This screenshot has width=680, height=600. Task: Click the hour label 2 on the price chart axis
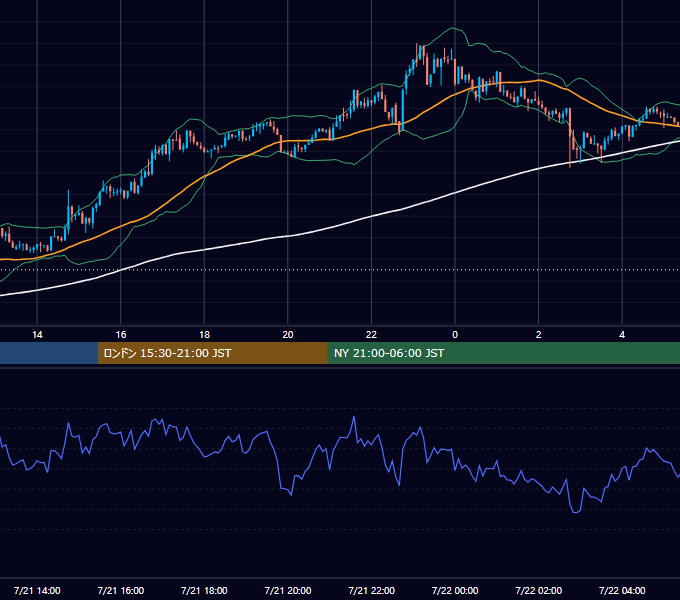539,335
